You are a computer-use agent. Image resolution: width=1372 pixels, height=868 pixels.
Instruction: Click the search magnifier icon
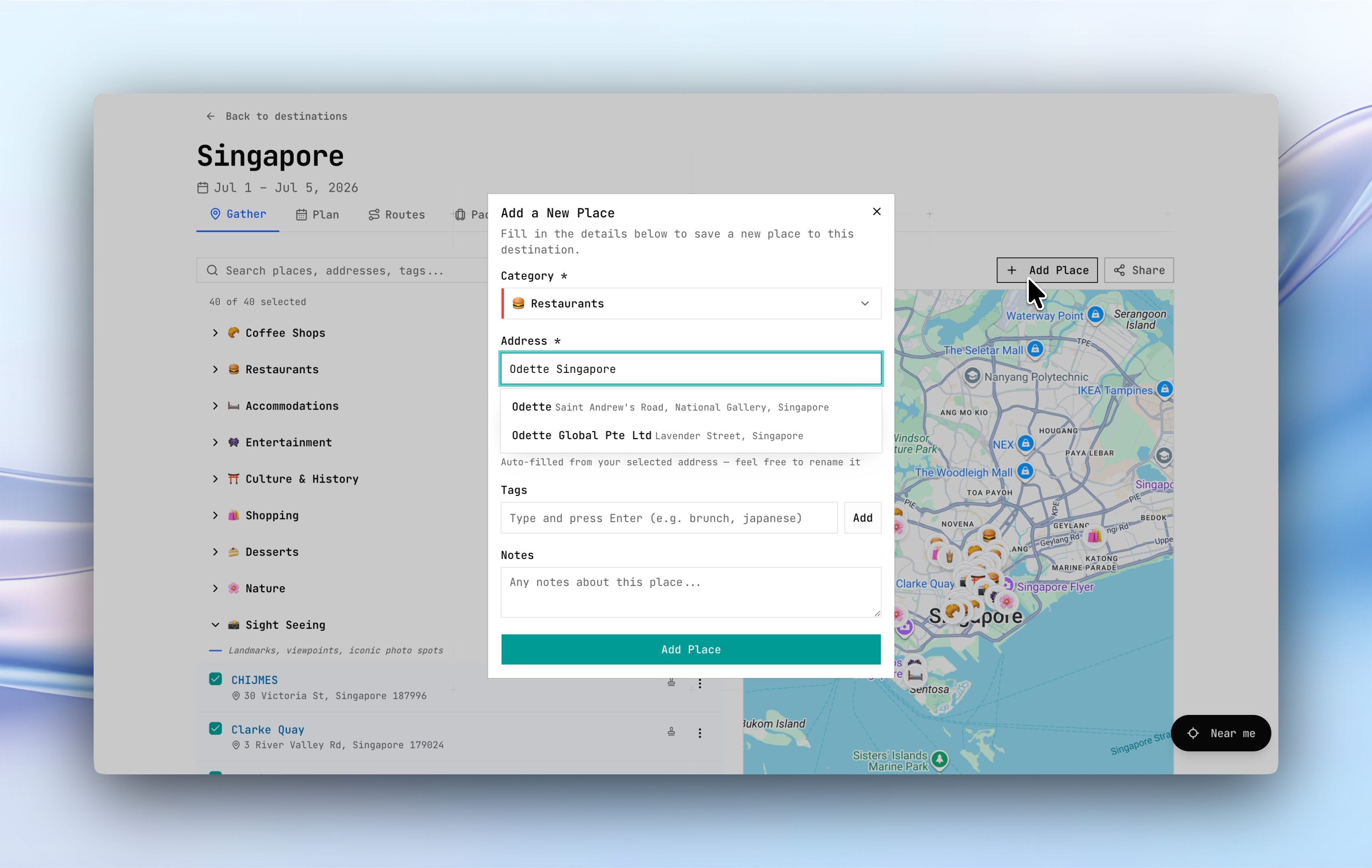click(x=212, y=270)
